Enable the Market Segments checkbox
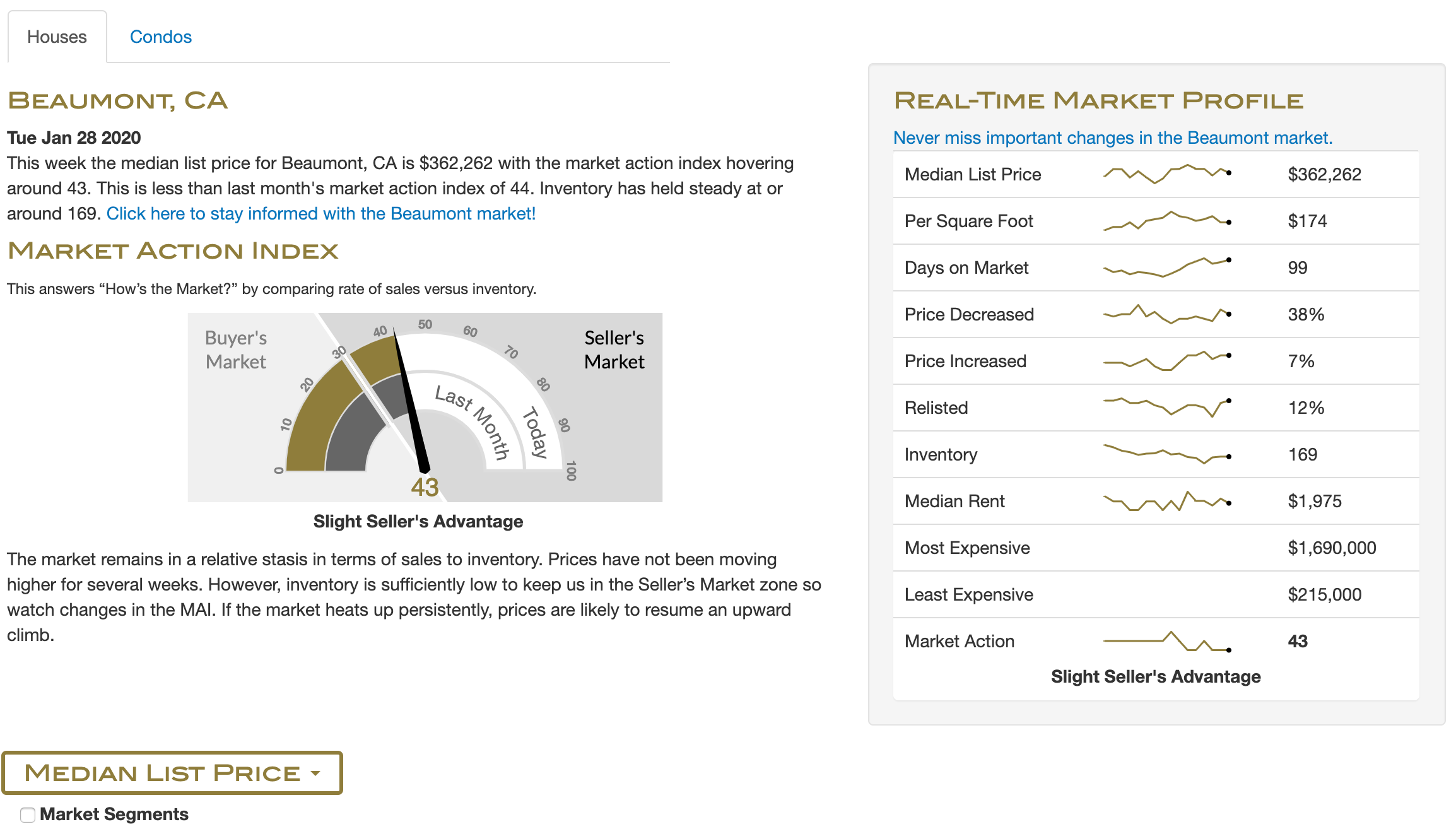The height and width of the screenshot is (829, 1456). [27, 814]
